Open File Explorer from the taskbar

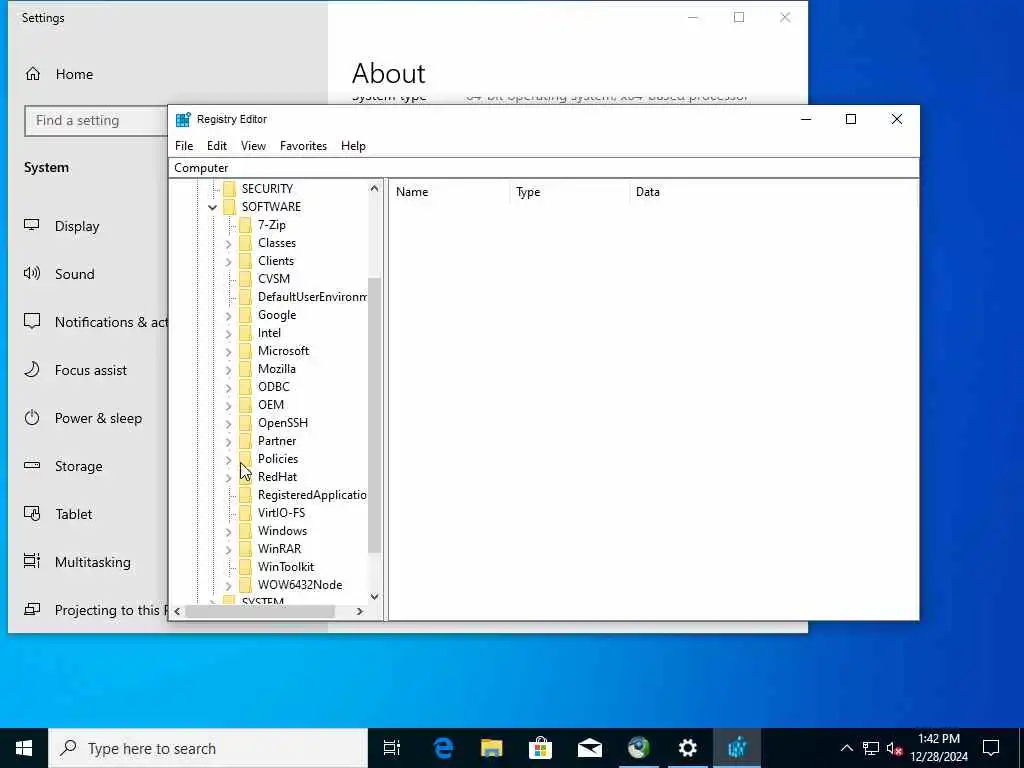pos(492,748)
